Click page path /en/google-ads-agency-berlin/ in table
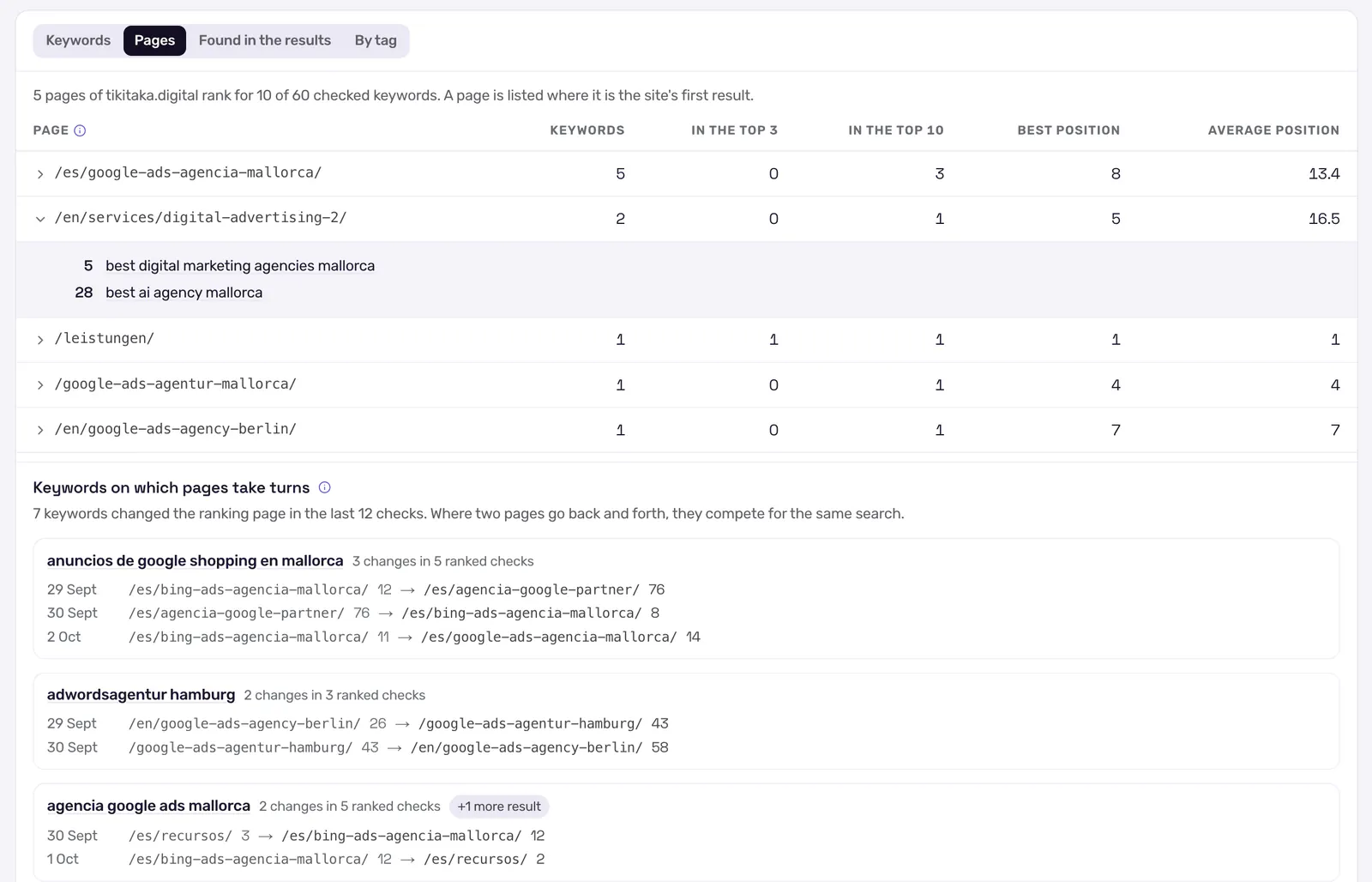This screenshot has width=1372, height=882. (x=176, y=429)
